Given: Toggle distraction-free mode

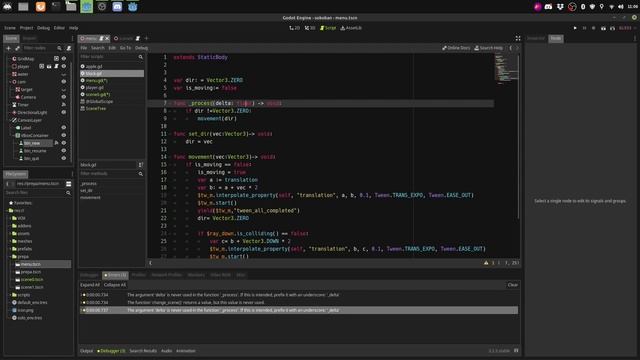Looking at the screenshot, I should click(x=518, y=38).
